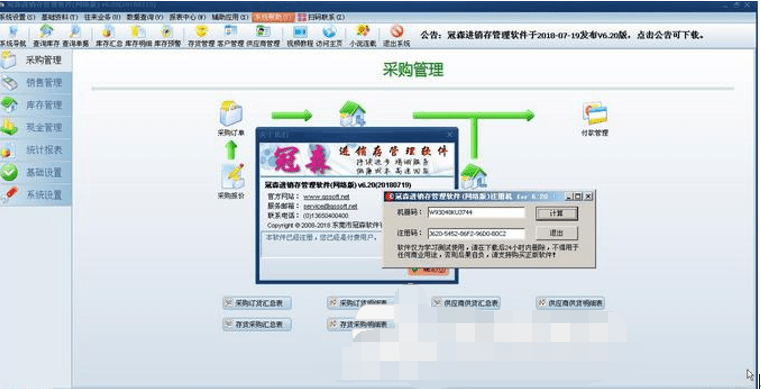Open the 辅助应用 menu
This screenshot has width=761, height=389.
click(x=230, y=17)
